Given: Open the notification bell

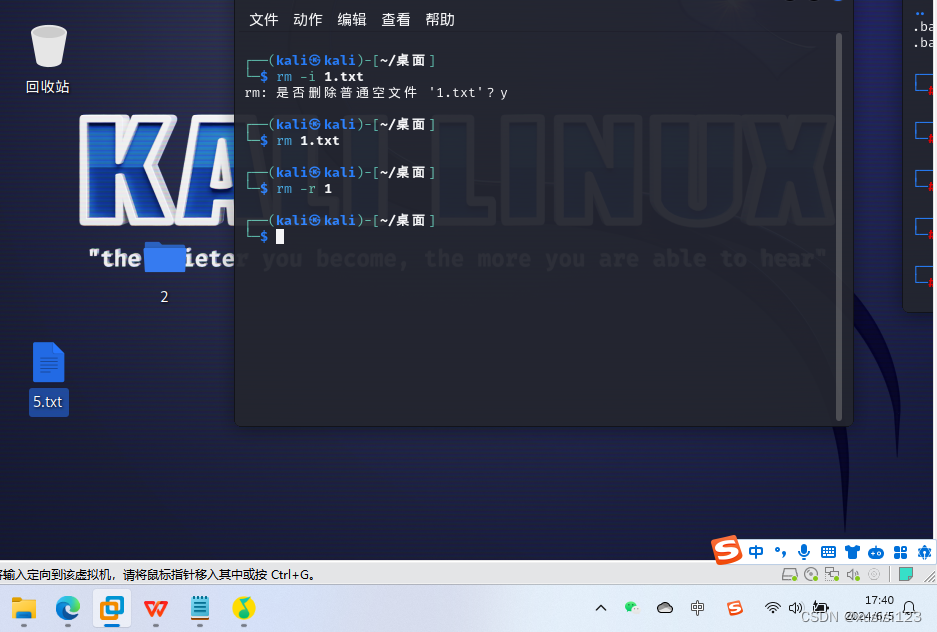Looking at the screenshot, I should coord(909,608).
